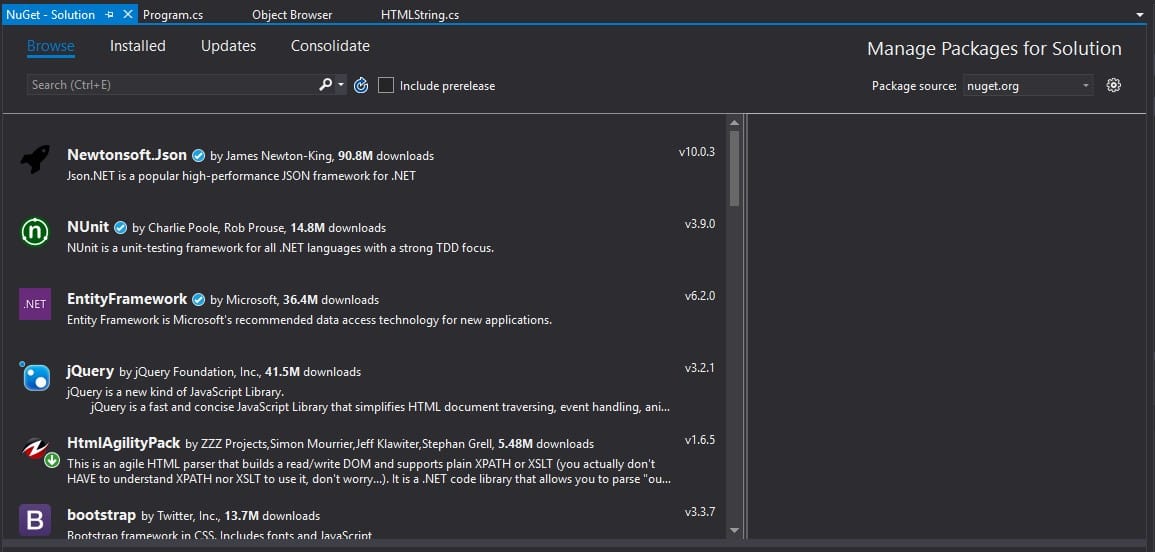Click version label v3.9.0
This screenshot has width=1155, height=552.
coord(700,224)
